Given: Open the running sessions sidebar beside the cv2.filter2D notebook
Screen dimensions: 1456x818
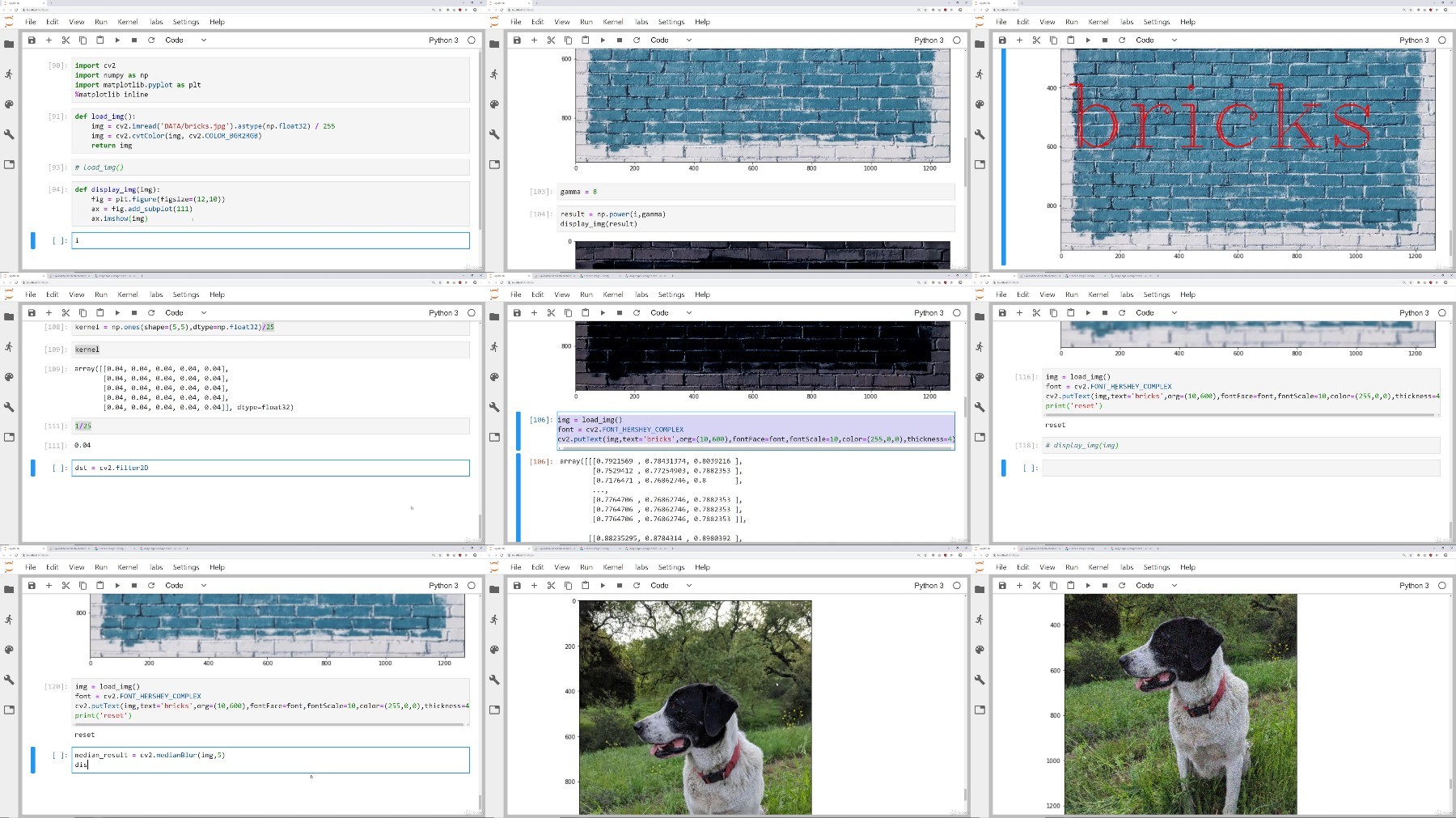Looking at the screenshot, I should tap(9, 346).
